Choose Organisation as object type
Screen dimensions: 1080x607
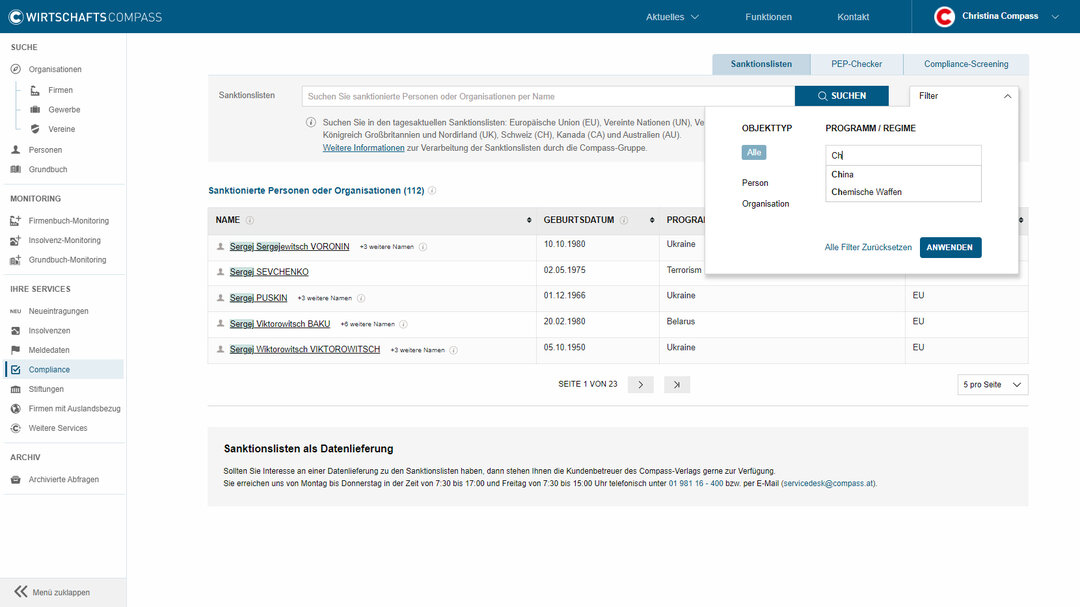click(765, 204)
